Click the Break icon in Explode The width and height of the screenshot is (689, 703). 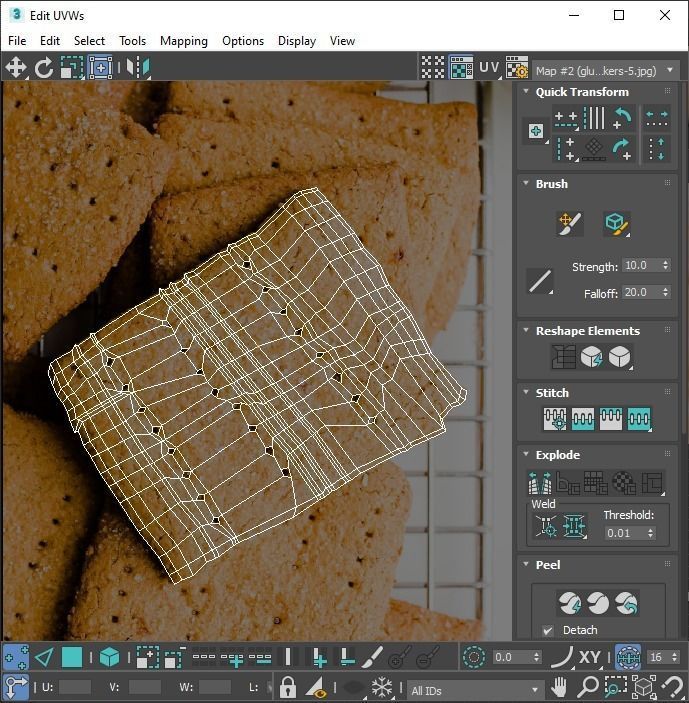pyautogui.click(x=540, y=482)
